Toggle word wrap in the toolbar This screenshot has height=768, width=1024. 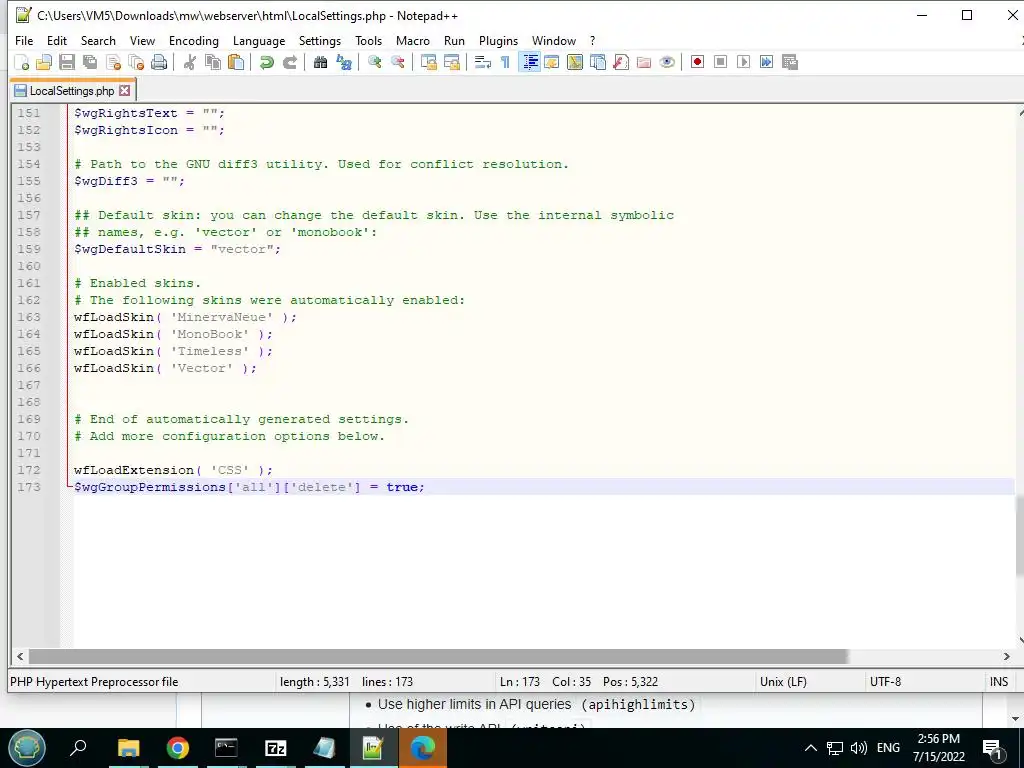tap(483, 62)
